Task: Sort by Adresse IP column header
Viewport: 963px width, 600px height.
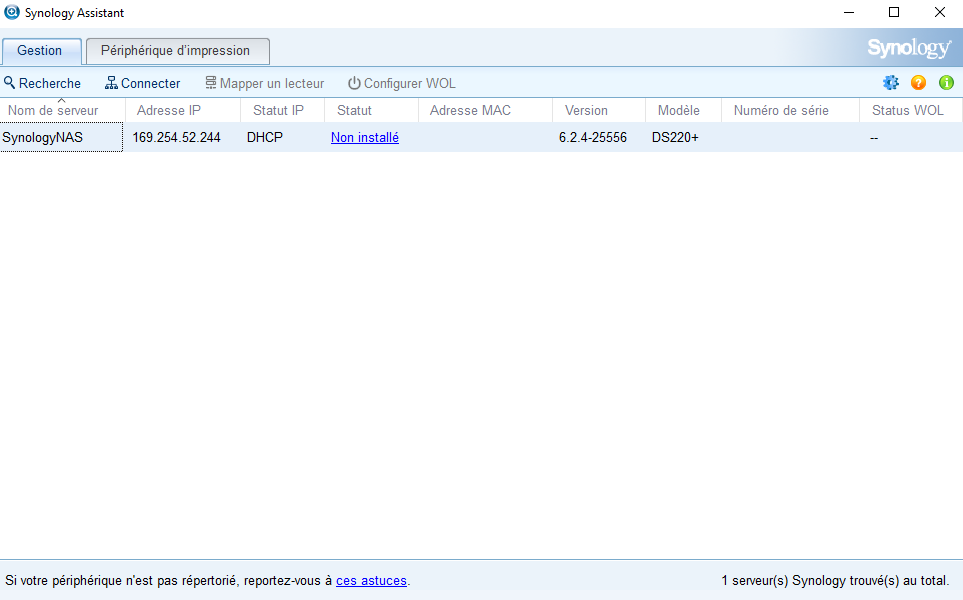Action: pos(183,111)
